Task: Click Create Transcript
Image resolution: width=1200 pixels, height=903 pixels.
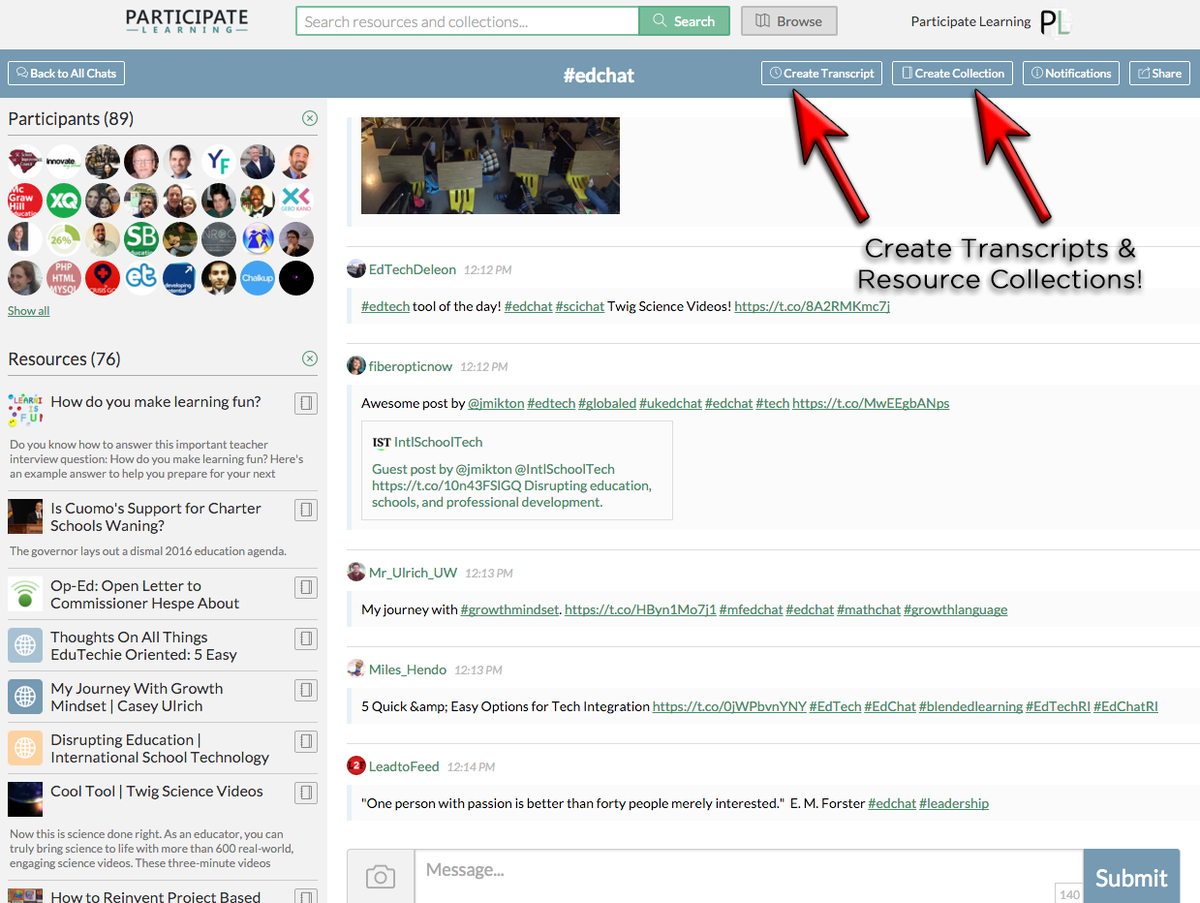Action: (x=821, y=73)
